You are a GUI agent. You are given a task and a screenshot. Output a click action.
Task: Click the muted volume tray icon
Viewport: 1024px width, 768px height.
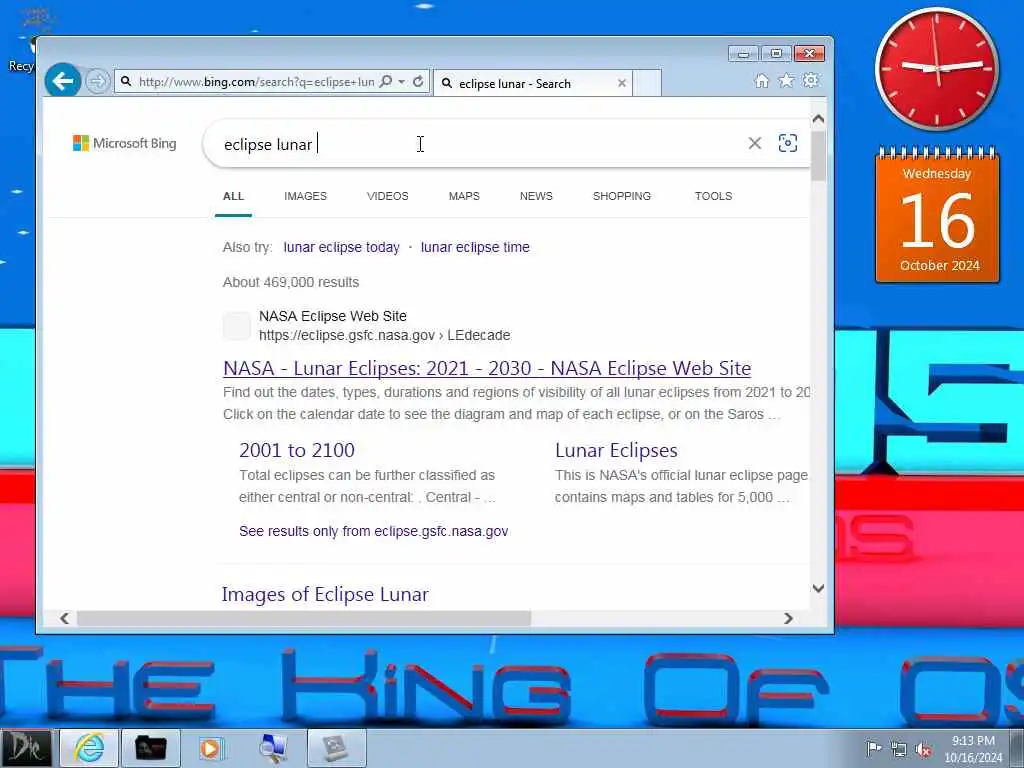[x=923, y=750]
